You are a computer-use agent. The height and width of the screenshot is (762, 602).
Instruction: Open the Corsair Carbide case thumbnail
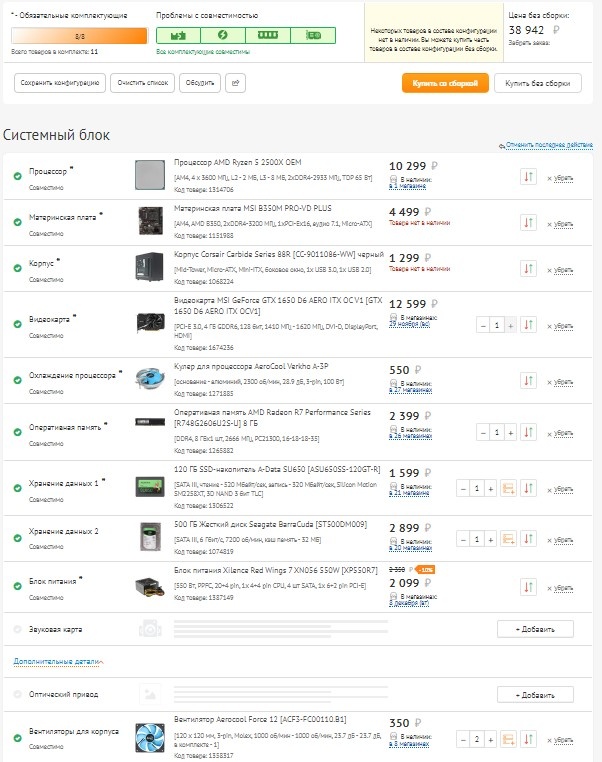tap(150, 266)
